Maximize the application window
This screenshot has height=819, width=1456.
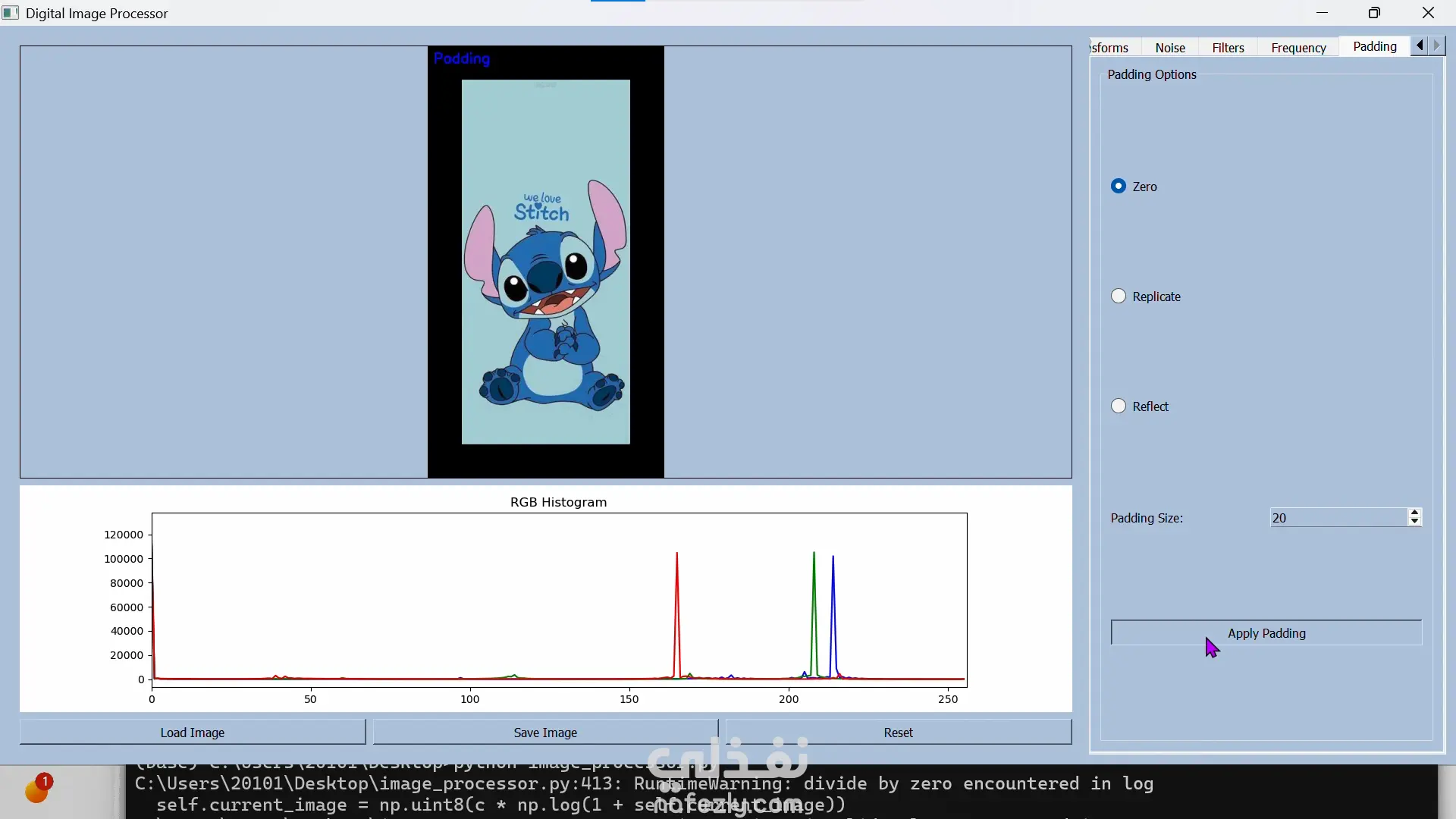pyautogui.click(x=1374, y=13)
